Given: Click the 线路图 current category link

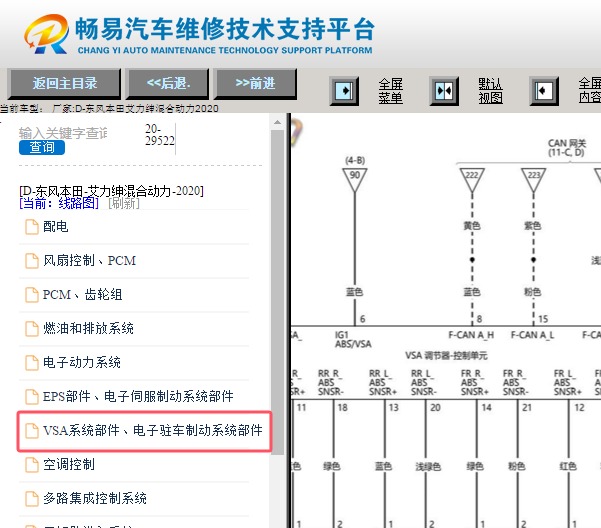Looking at the screenshot, I should (x=78, y=203).
